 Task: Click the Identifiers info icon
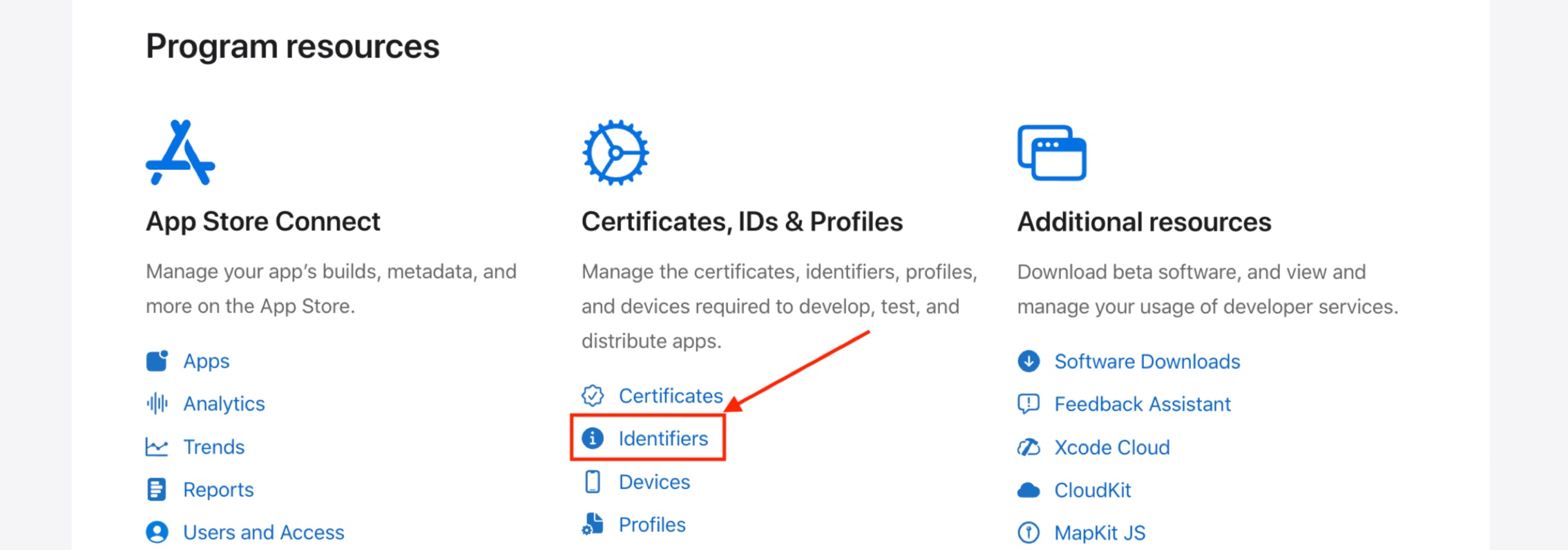tap(593, 438)
